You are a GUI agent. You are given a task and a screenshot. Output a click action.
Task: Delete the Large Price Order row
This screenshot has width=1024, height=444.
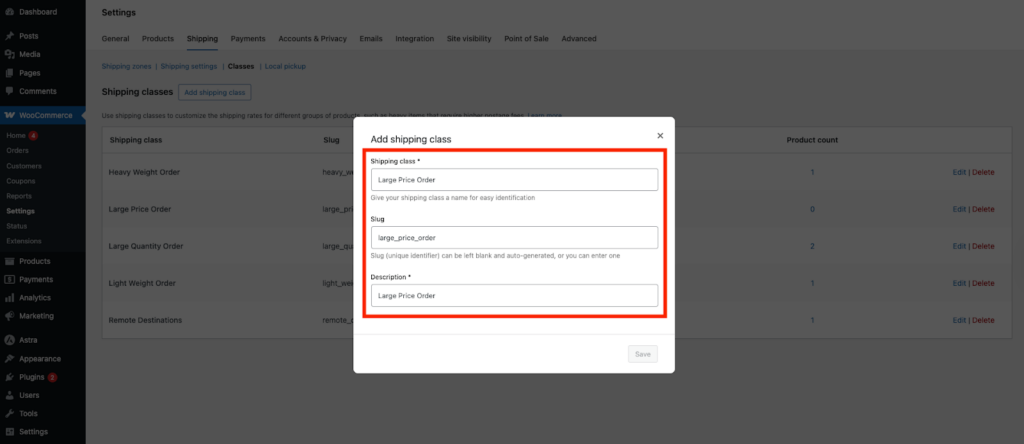[x=983, y=209]
